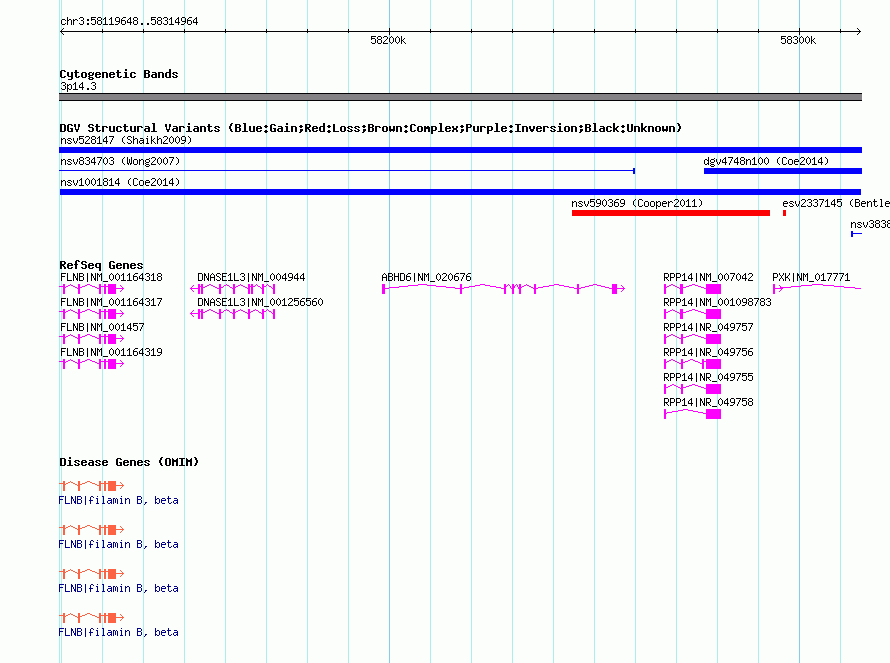Click the dgv4748n100 (Coe2014) label
890x663 pixels.
(766, 161)
